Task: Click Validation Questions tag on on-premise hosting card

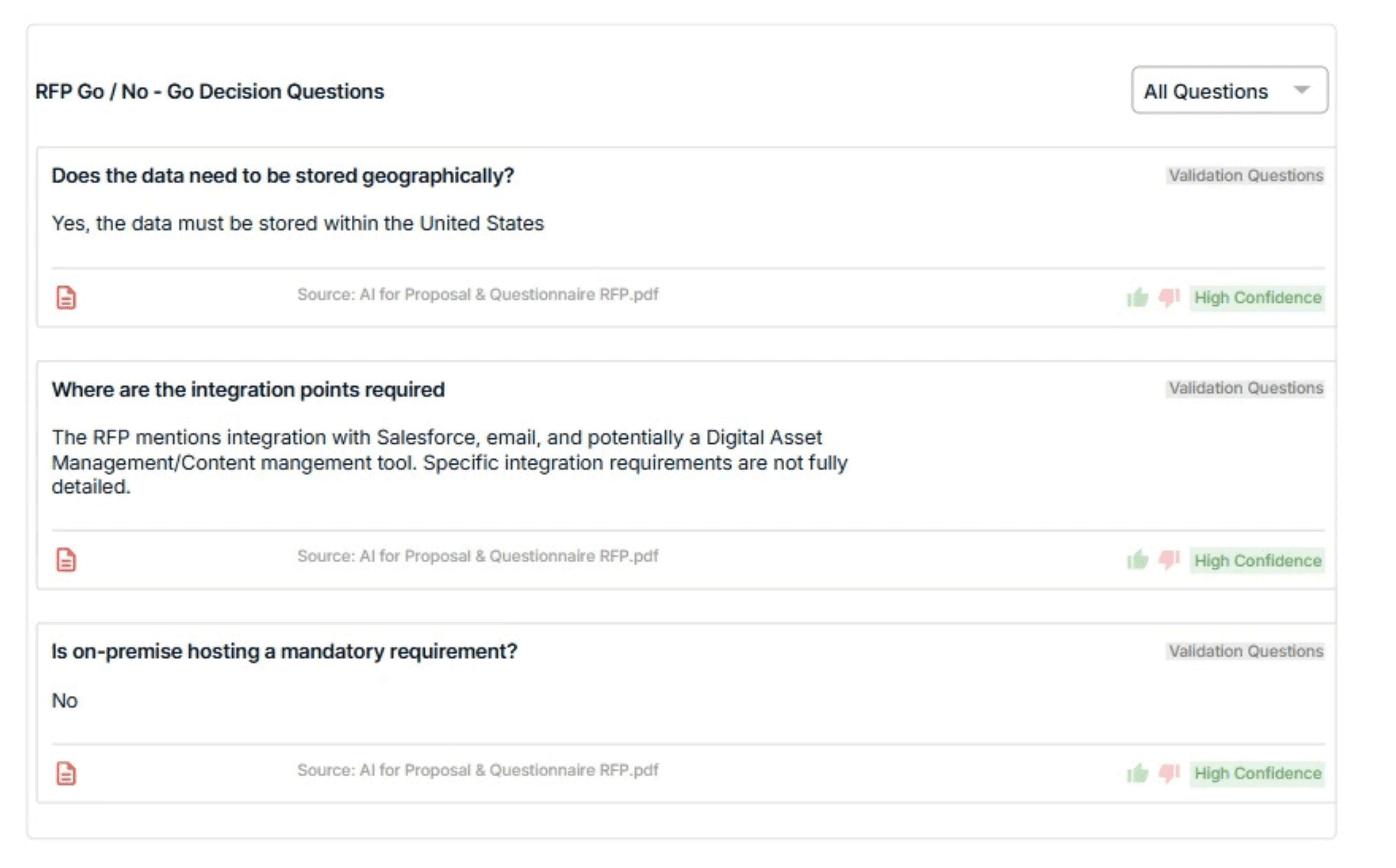Action: point(1246,651)
